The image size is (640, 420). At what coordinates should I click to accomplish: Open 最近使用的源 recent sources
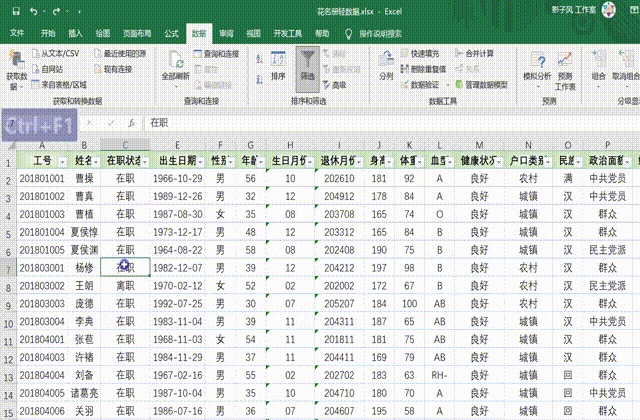click(x=120, y=53)
